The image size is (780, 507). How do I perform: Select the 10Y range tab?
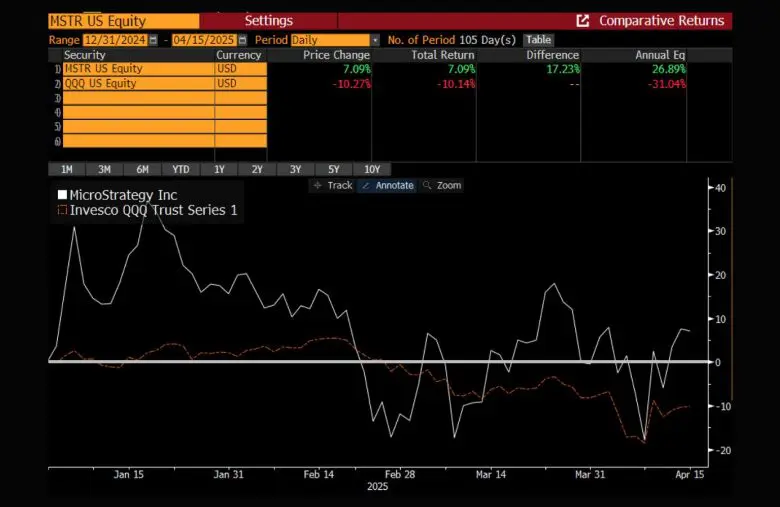(x=372, y=169)
